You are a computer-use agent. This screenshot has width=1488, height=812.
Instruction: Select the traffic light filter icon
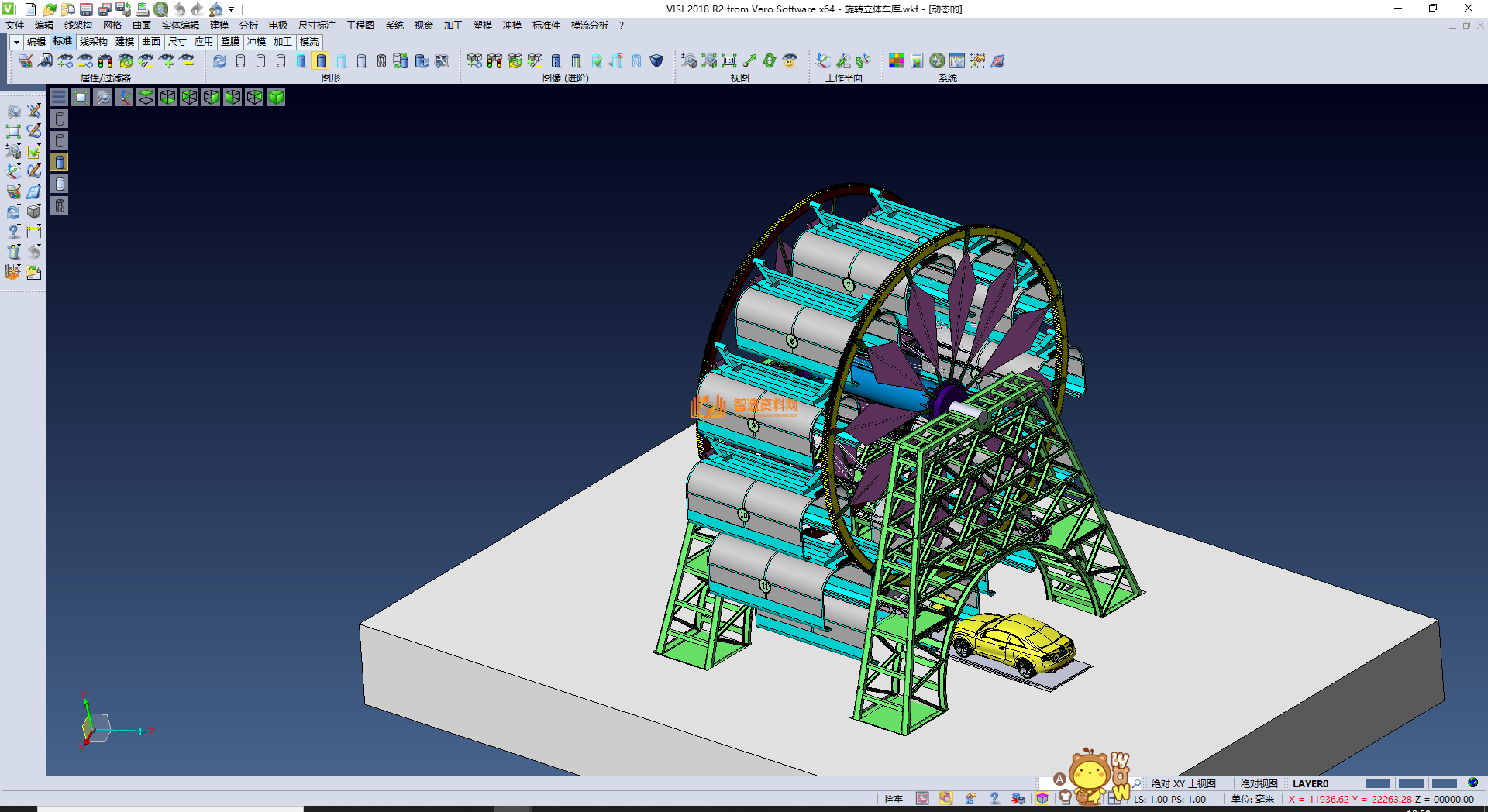tap(105, 61)
